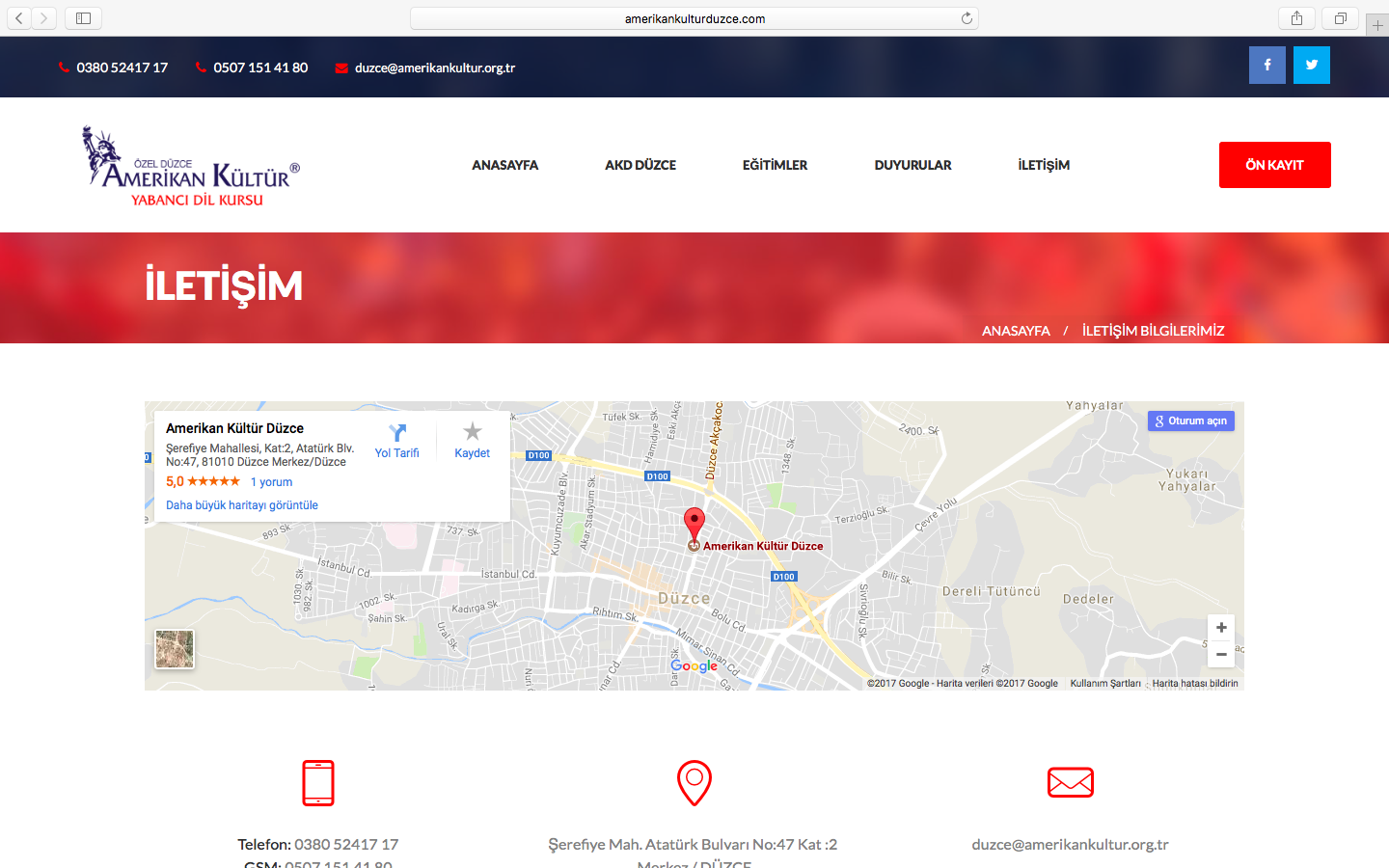The image size is (1389, 868).
Task: Click the red envelope mail icon
Action: coord(1071,782)
